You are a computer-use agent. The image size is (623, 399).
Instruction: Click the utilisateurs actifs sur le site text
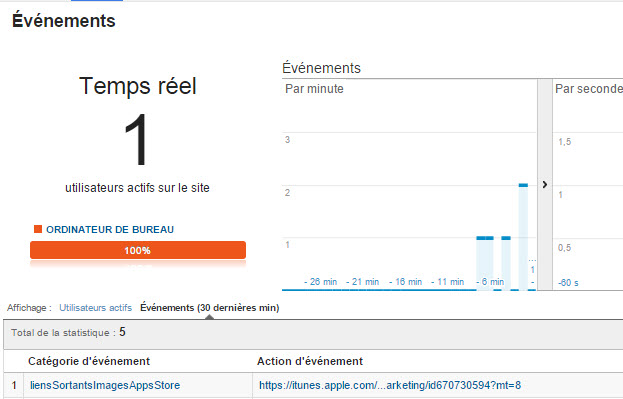click(137, 188)
